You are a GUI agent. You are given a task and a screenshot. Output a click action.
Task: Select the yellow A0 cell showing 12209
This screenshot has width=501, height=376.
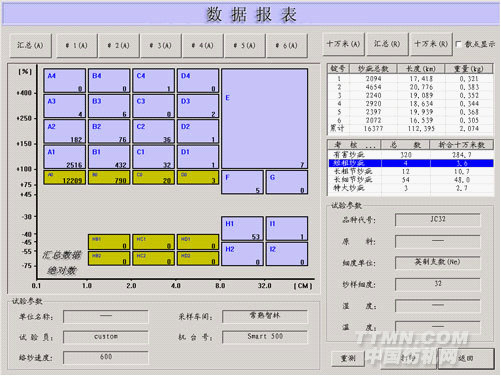pos(64,178)
